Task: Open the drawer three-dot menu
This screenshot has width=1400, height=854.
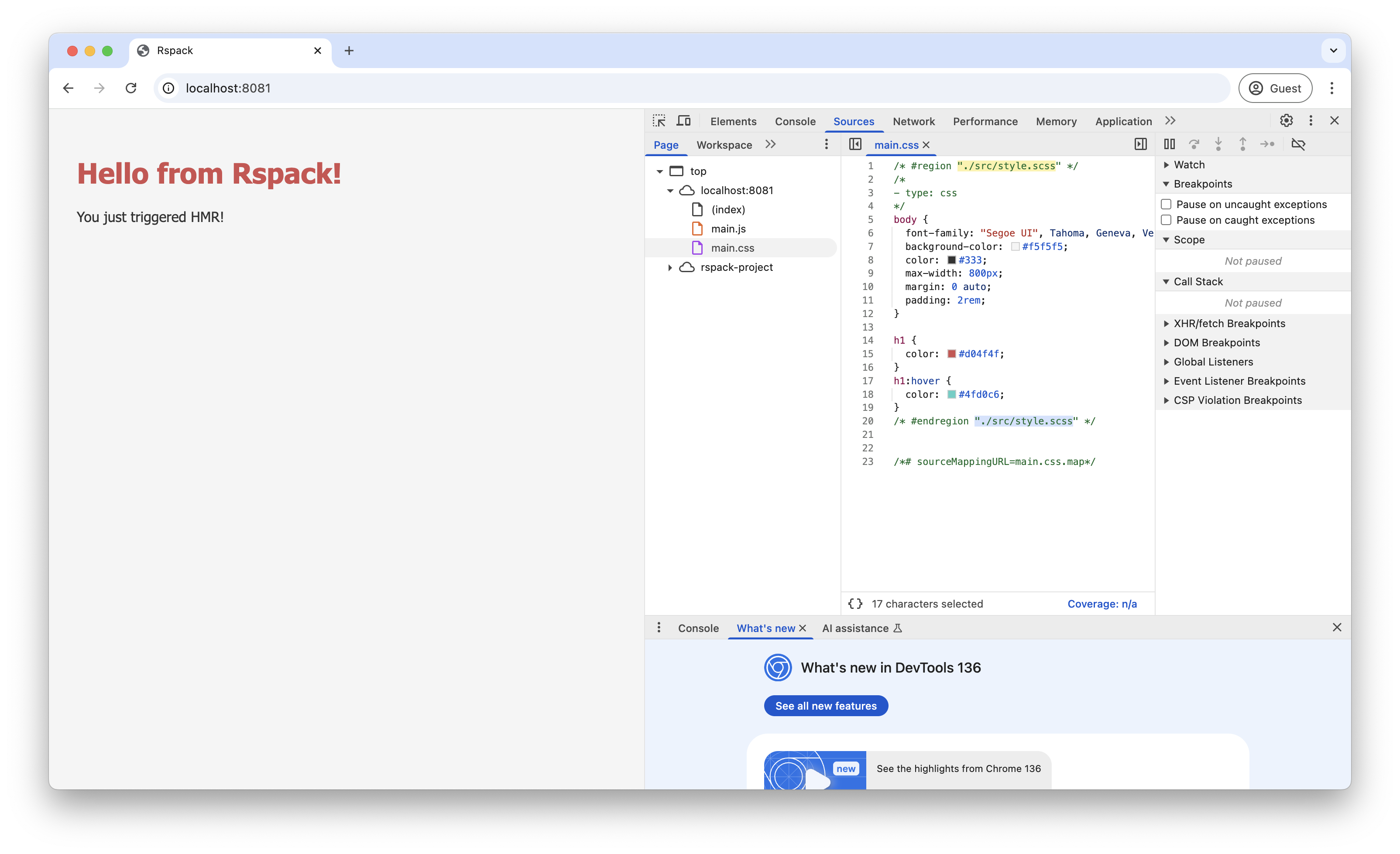Action: [659, 628]
